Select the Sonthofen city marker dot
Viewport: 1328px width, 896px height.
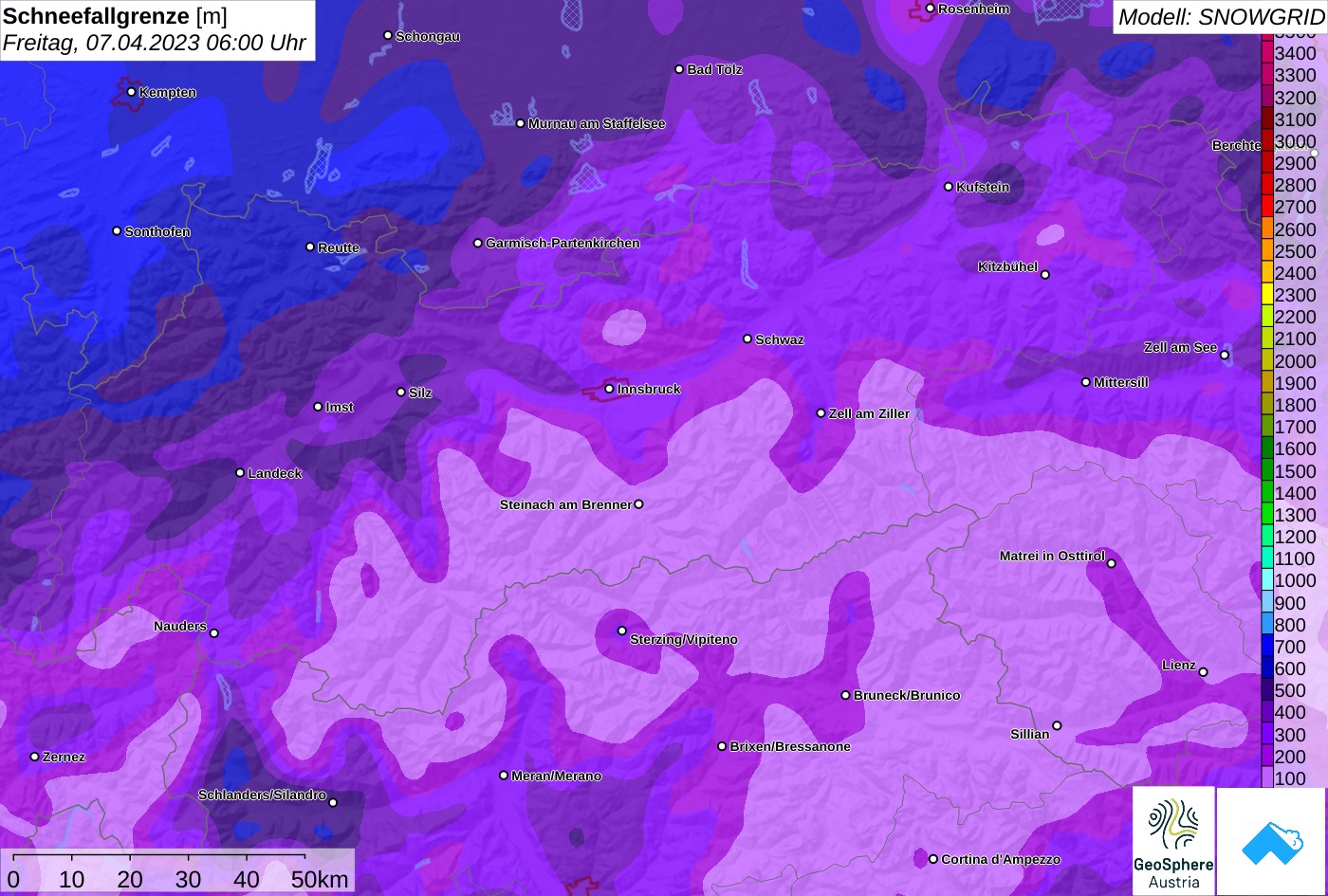point(117,231)
